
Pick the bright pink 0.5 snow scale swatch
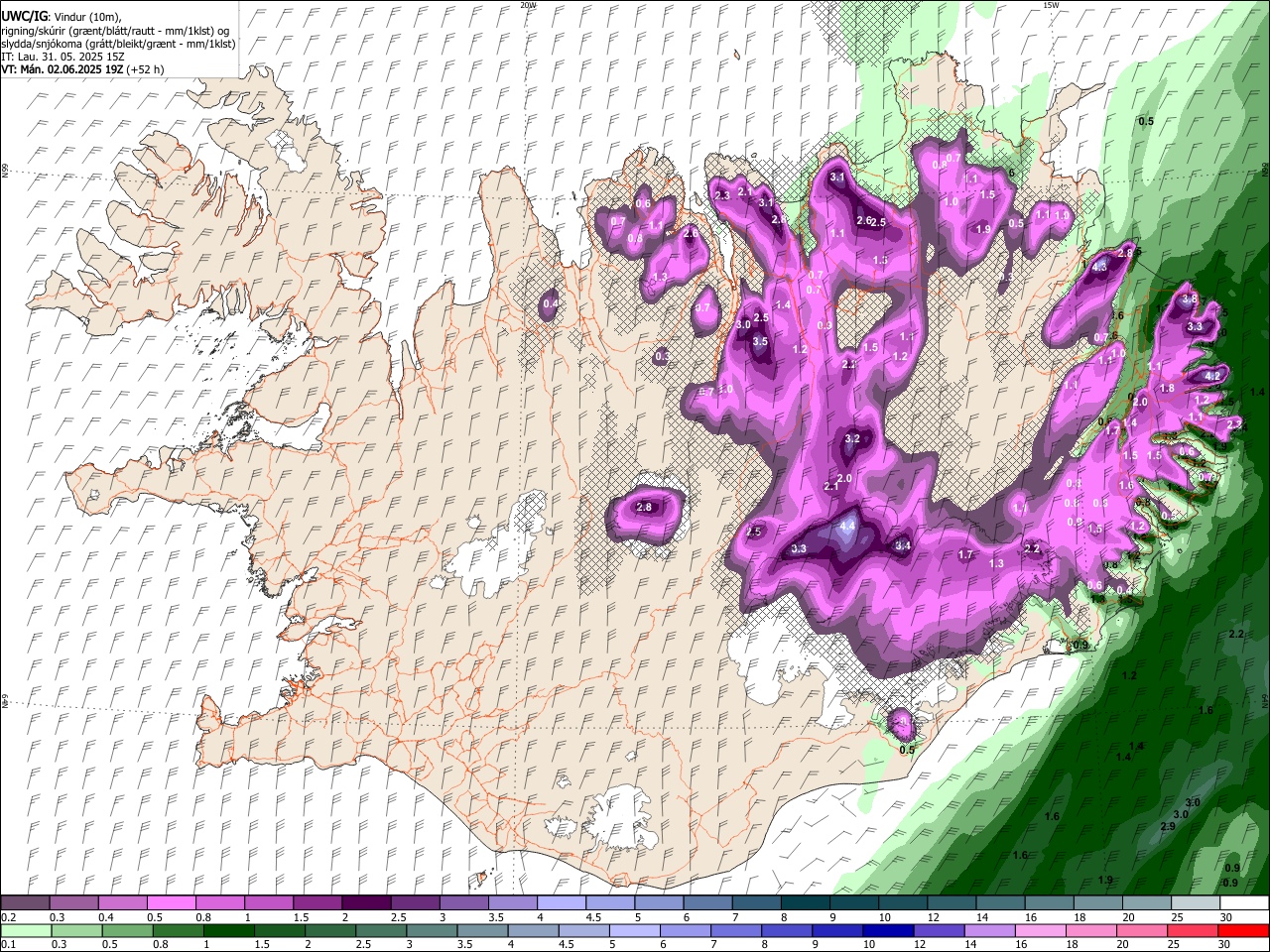coord(171,903)
